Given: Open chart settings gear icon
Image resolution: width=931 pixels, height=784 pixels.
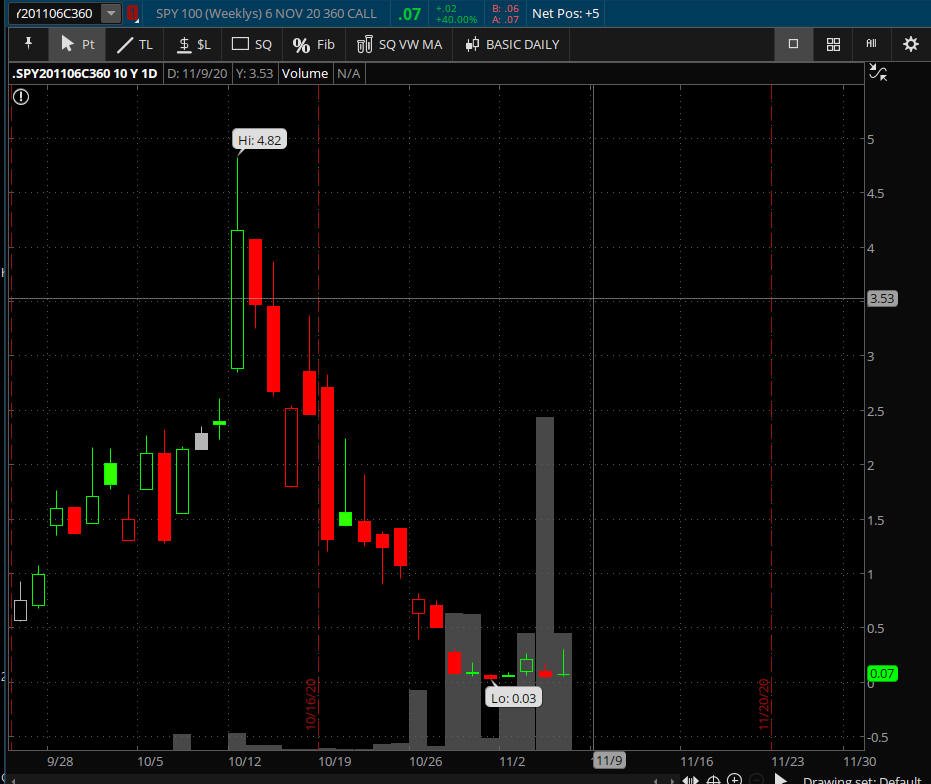Looking at the screenshot, I should (910, 44).
